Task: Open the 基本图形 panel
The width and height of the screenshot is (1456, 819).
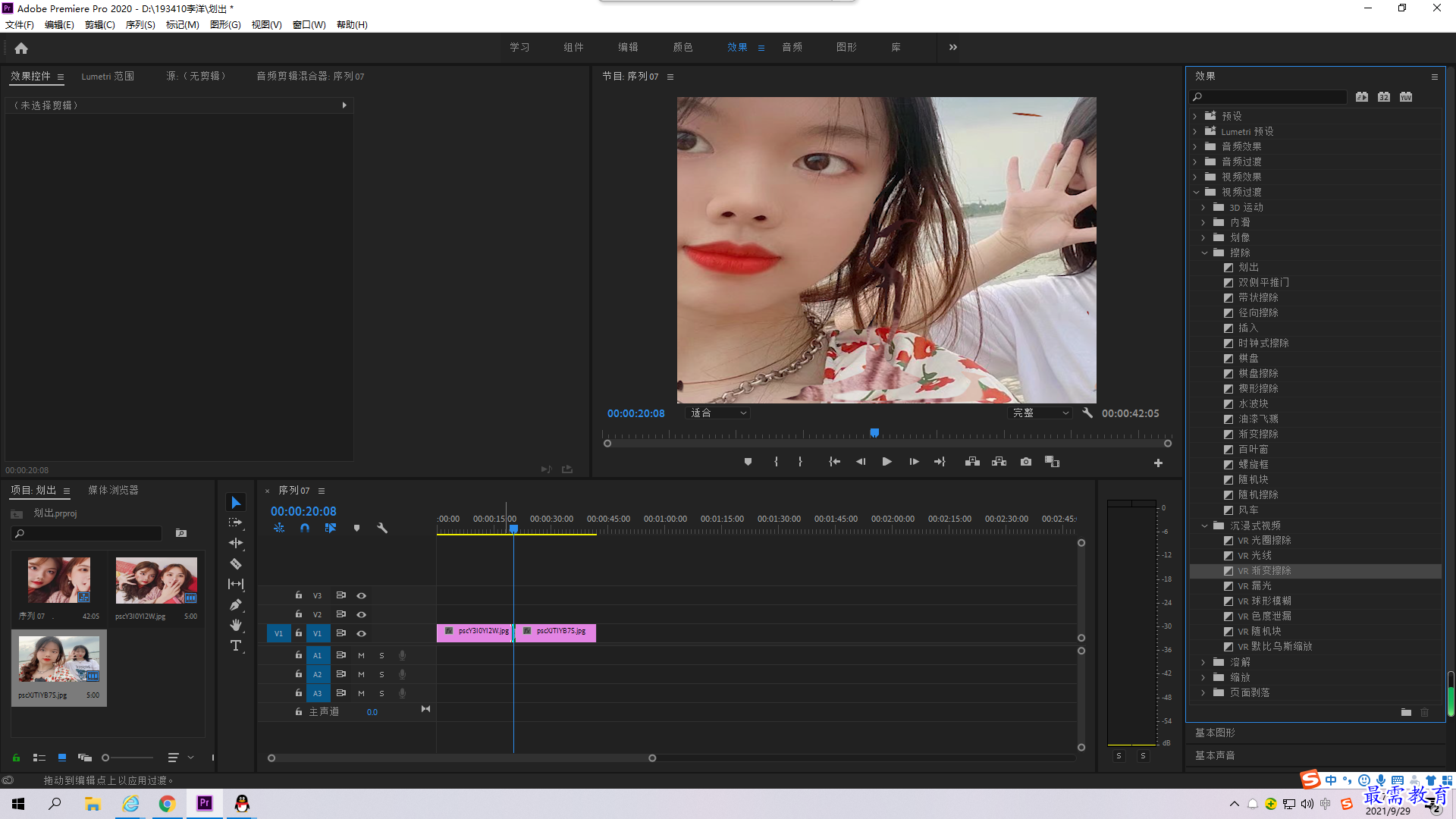Action: (x=1215, y=733)
